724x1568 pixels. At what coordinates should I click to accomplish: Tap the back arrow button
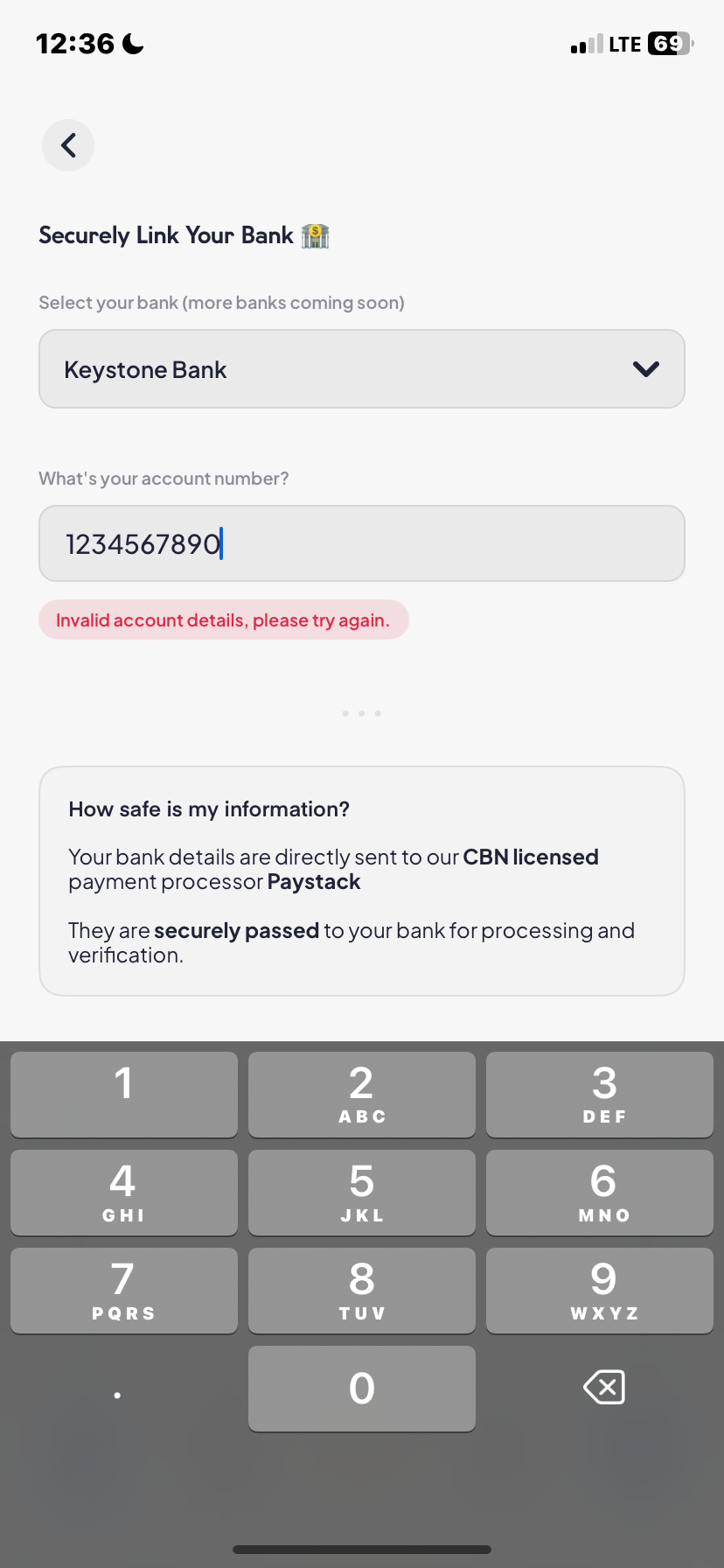pos(68,145)
